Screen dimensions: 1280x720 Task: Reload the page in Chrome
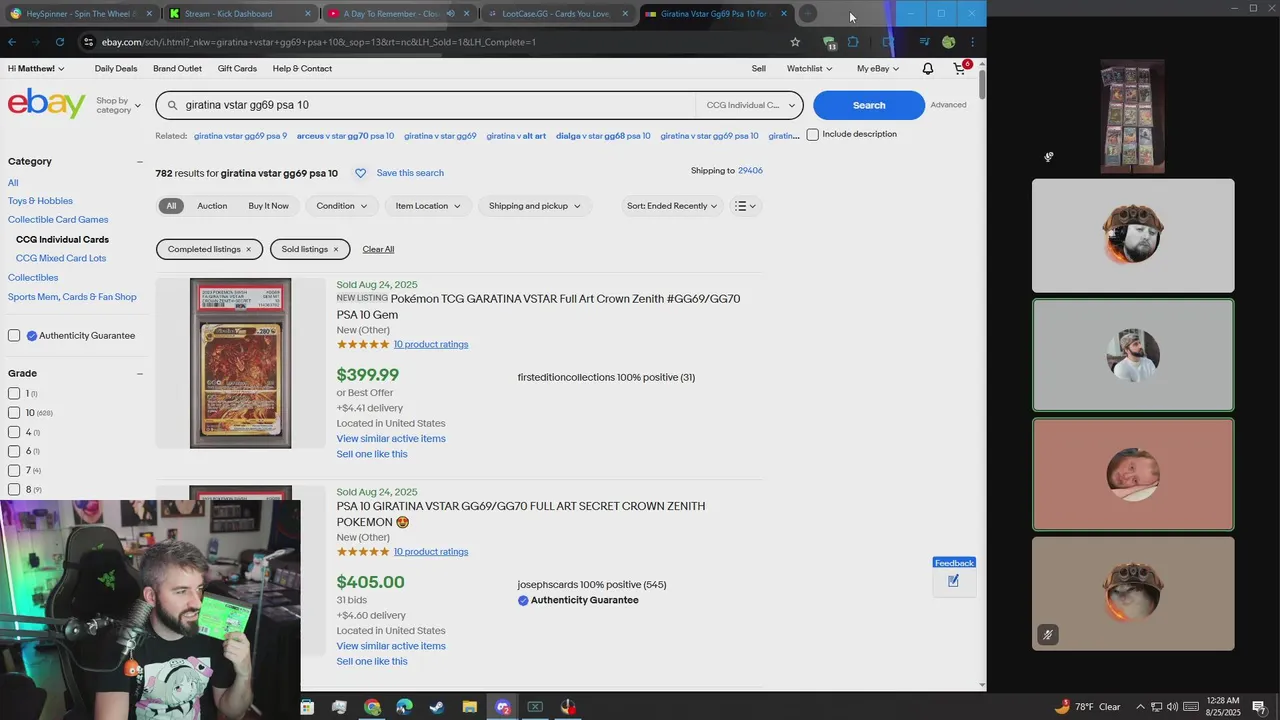[x=60, y=42]
